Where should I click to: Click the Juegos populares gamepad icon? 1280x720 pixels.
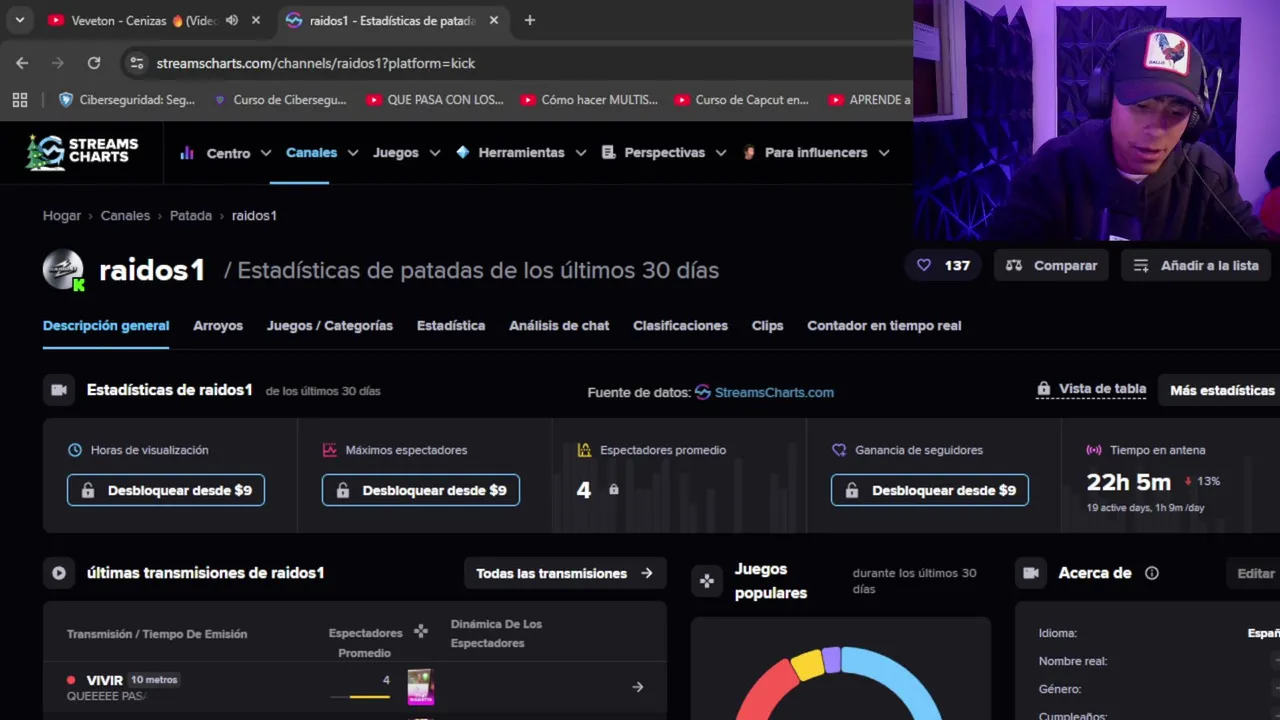(x=707, y=580)
